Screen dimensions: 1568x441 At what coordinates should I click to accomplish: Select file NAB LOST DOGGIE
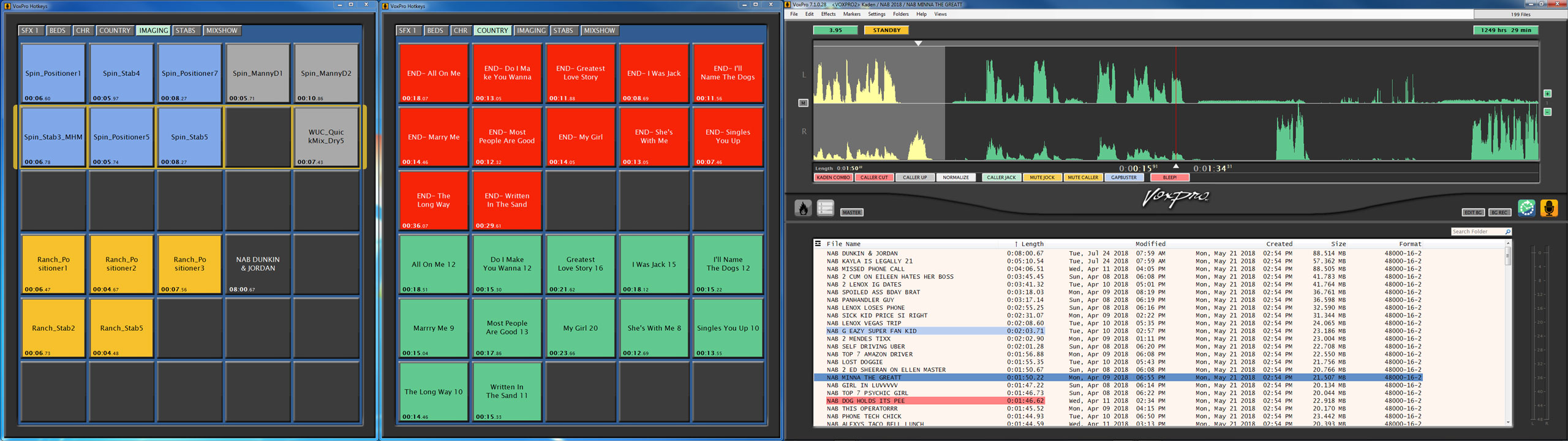pos(1118,362)
